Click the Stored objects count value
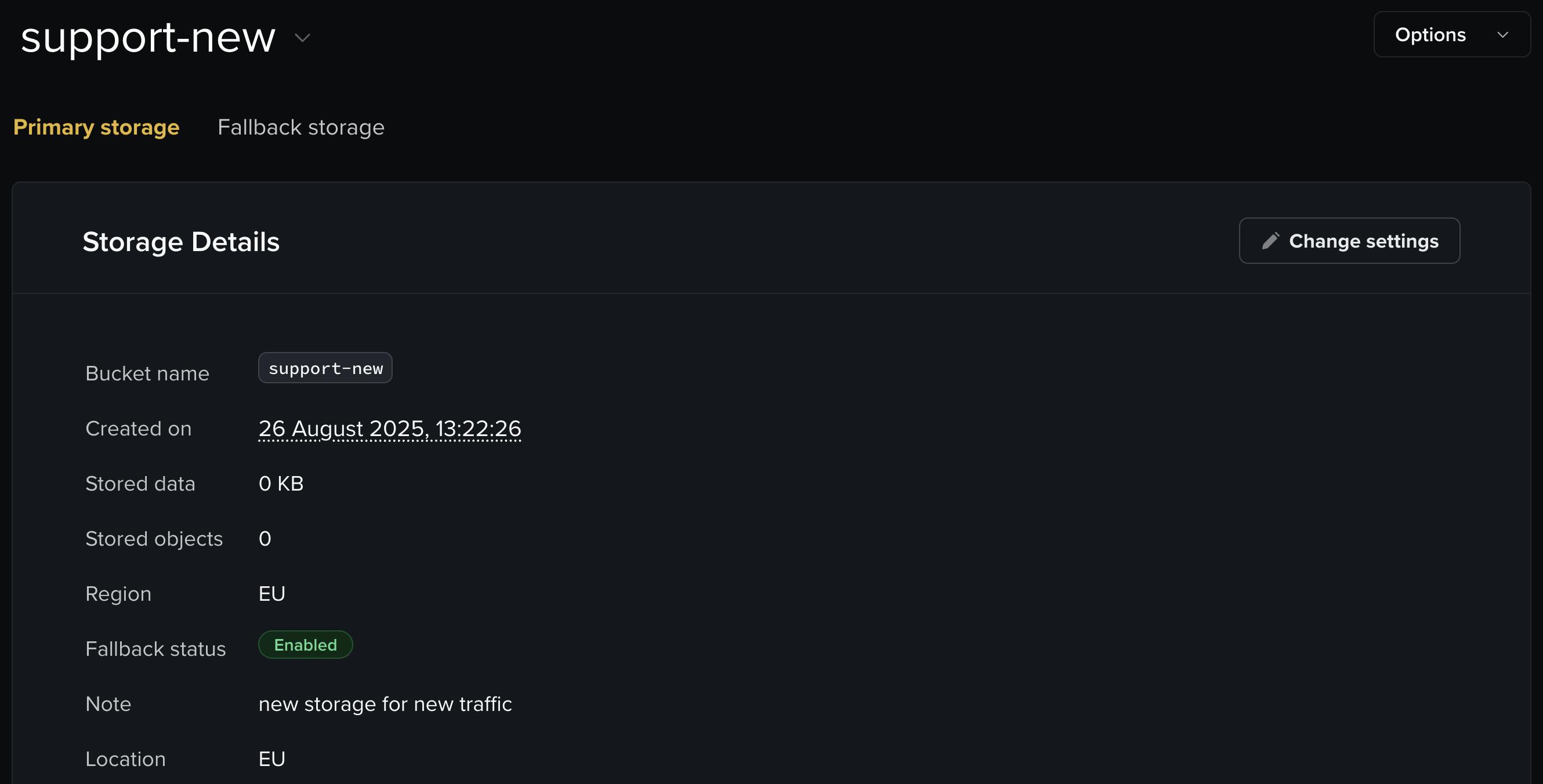Viewport: 1543px width, 784px height. tap(265, 539)
